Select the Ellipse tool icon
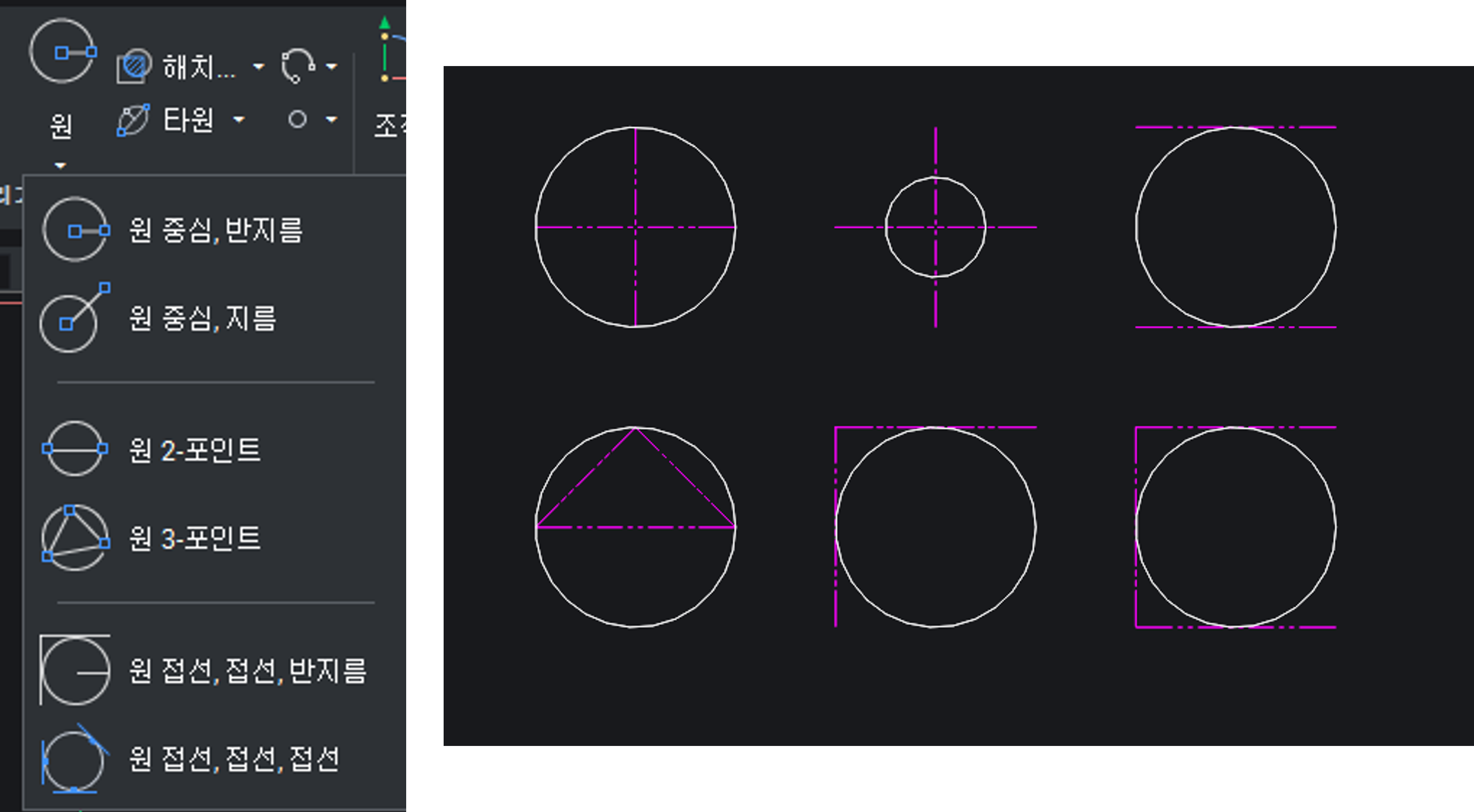The width and height of the screenshot is (1474, 812). coord(133,120)
